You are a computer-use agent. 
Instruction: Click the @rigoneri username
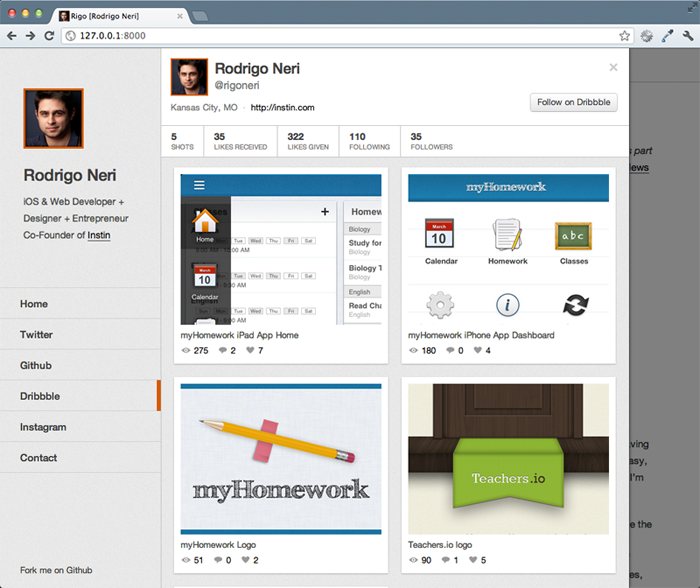point(237,85)
